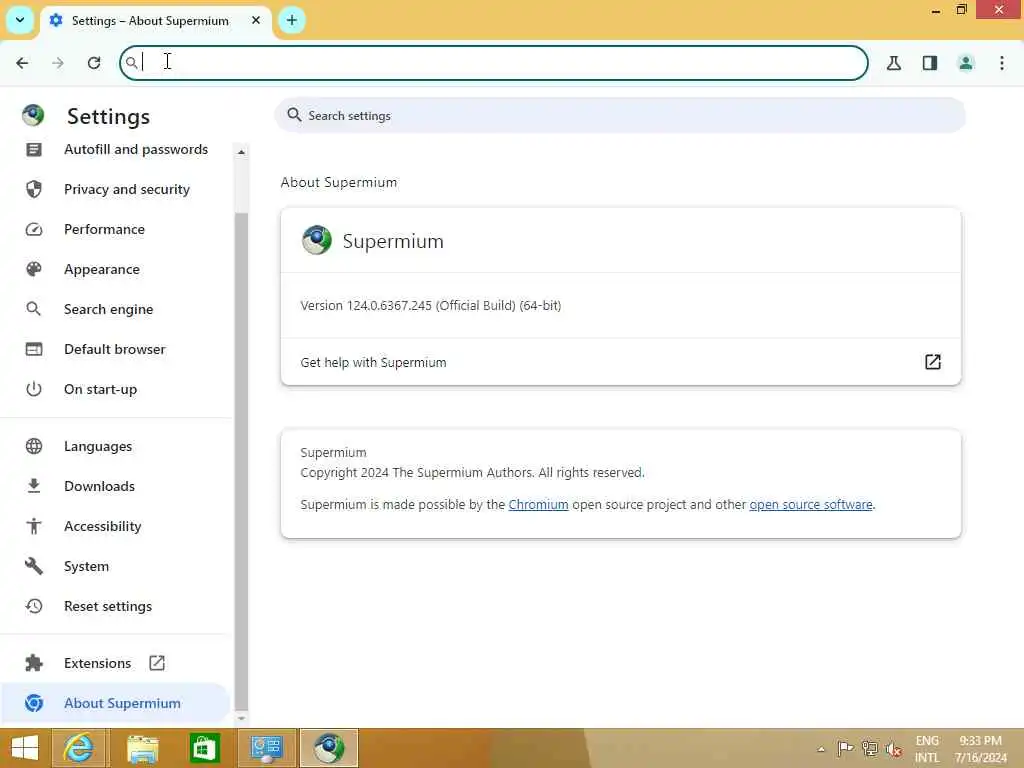Open the open source software link
Screen dimensions: 1024x768
click(810, 505)
